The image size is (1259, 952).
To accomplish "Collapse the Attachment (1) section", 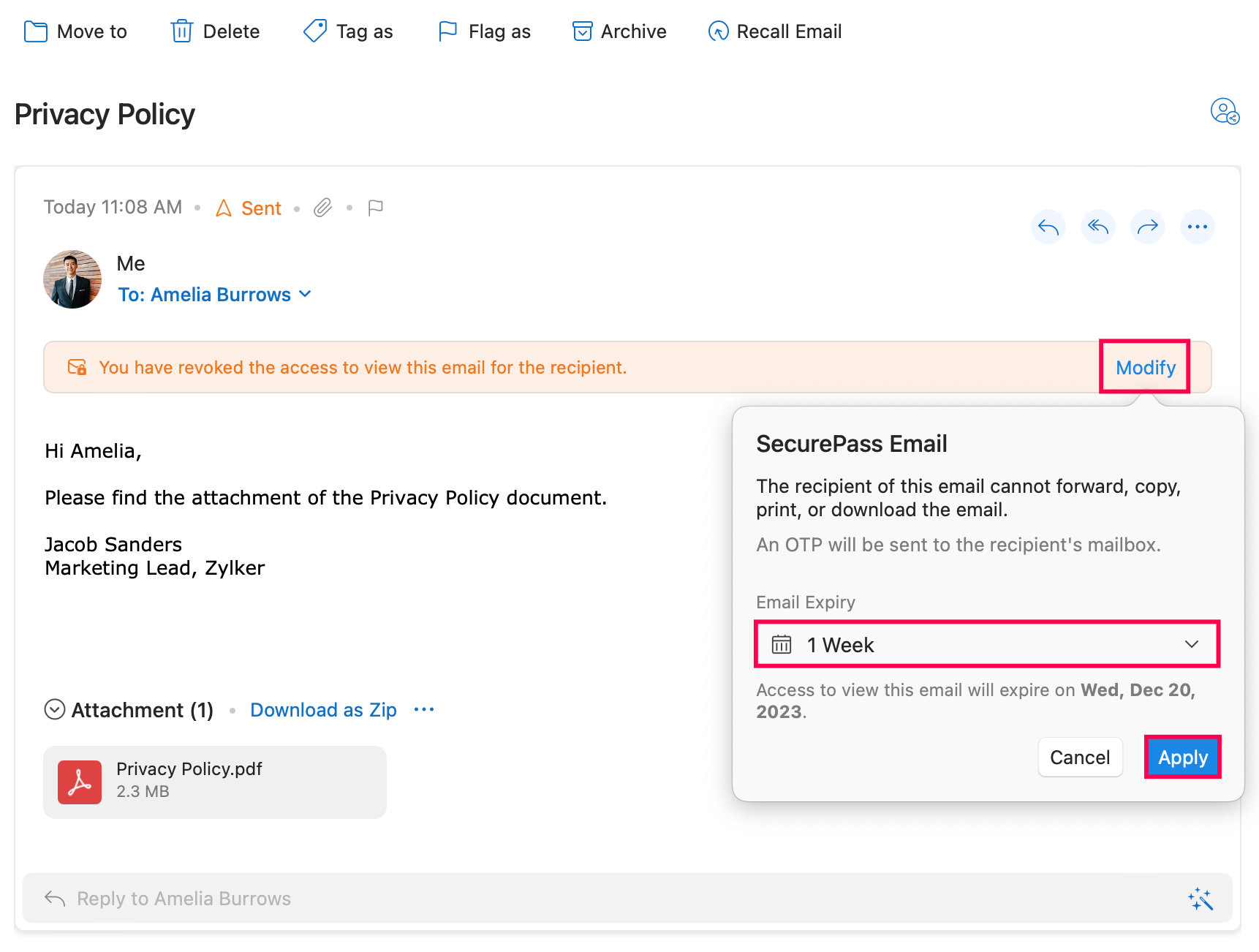I will (x=55, y=710).
